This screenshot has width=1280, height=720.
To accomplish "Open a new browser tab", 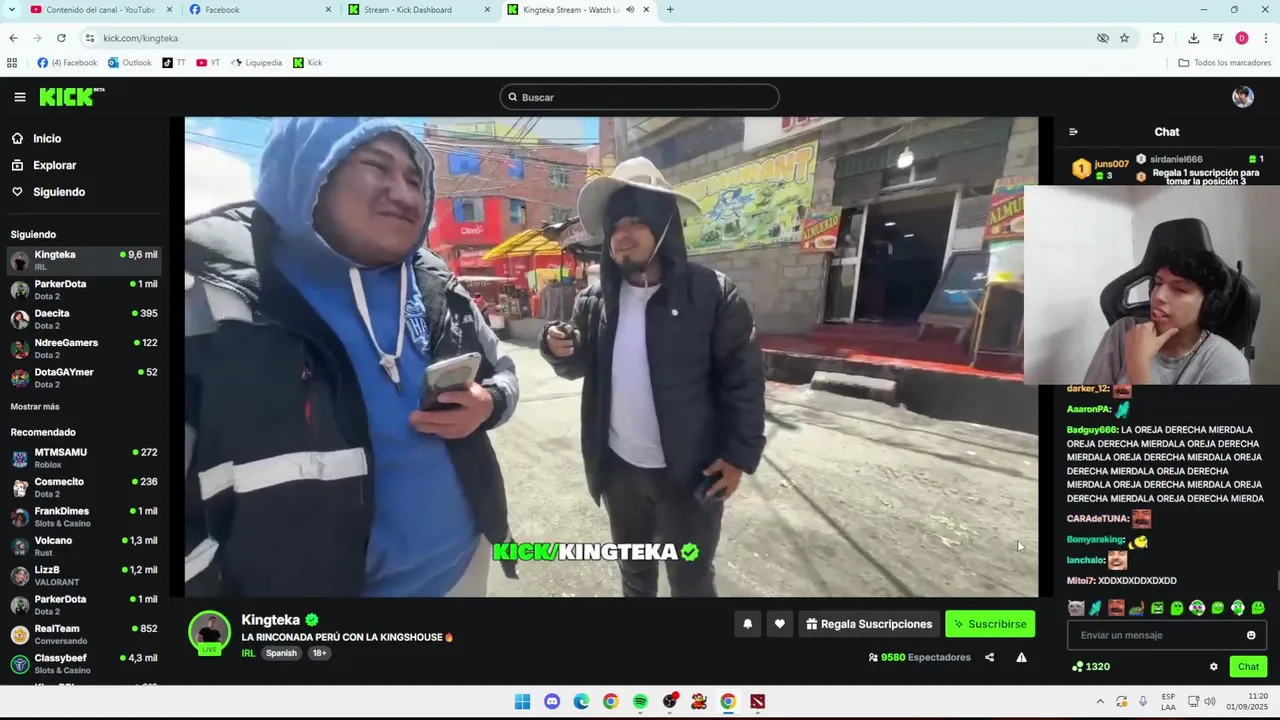I will 670,10.
